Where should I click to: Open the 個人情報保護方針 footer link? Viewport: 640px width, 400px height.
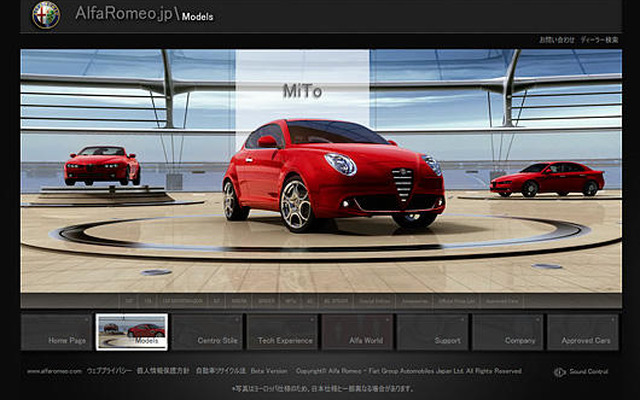[163, 371]
